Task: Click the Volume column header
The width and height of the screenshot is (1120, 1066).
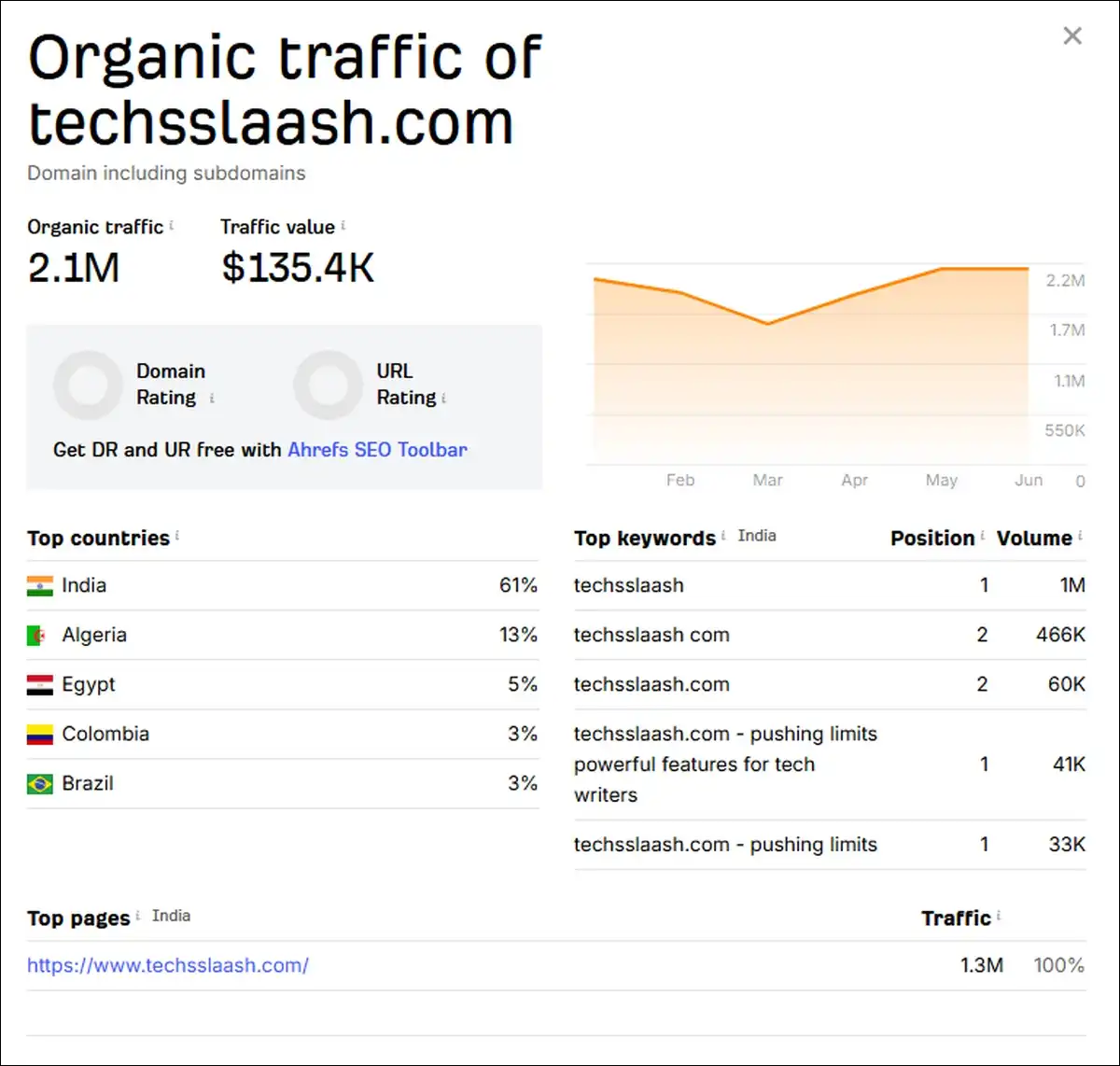Action: [x=1034, y=539]
